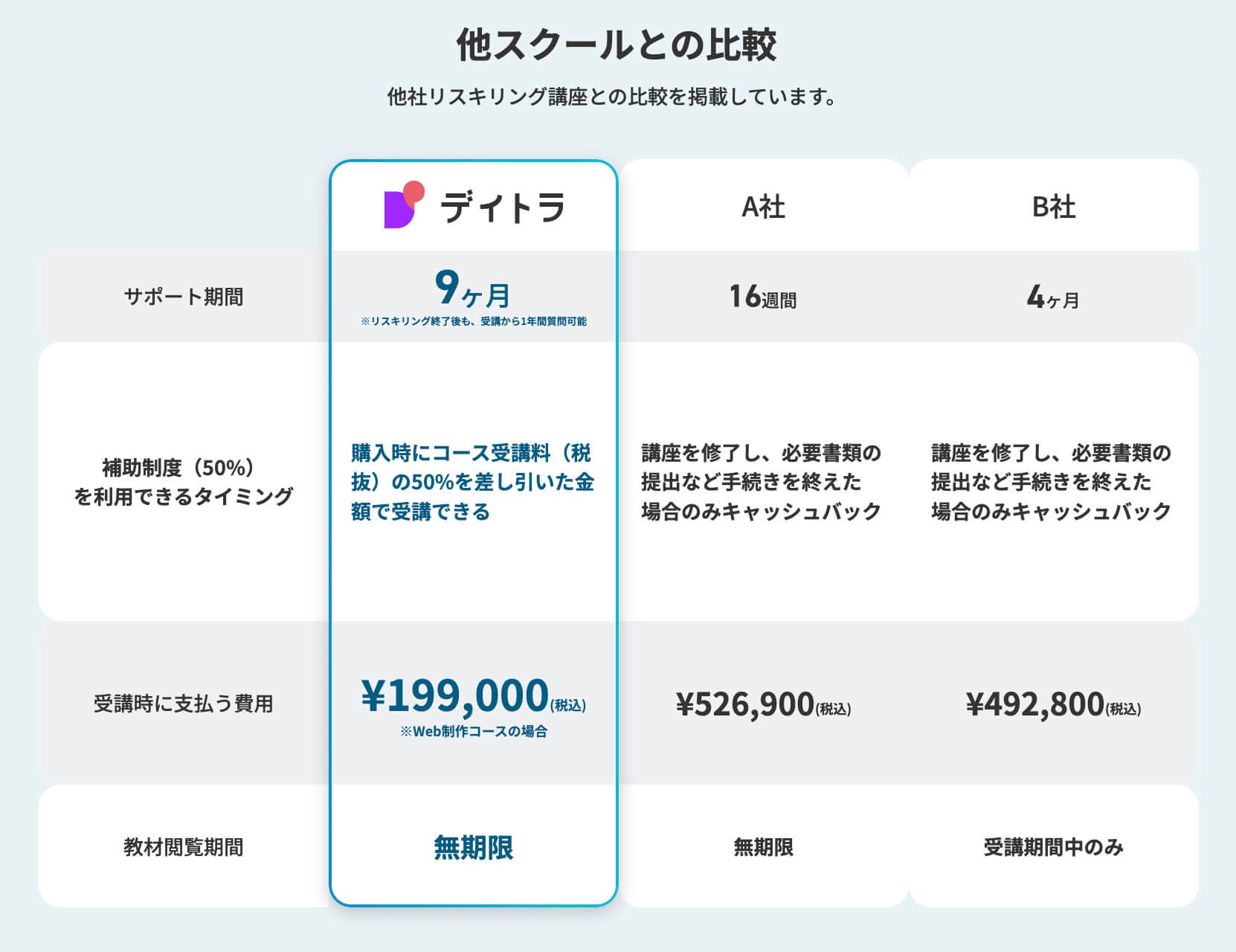Viewport: 1236px width, 952px height.
Task: Click the 受講期間中のみ cell
Action: tap(1053, 847)
